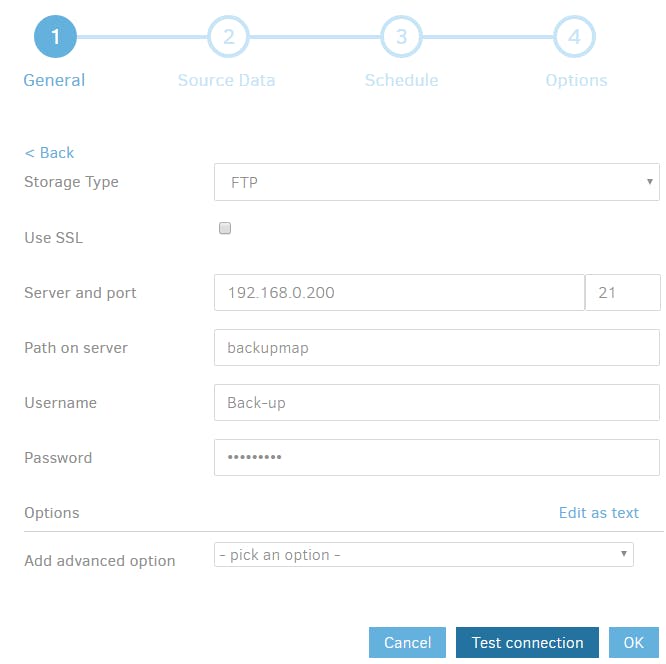Viewport: 666px width, 664px height.
Task: Expand the pick an option dropdown
Action: tap(423, 554)
